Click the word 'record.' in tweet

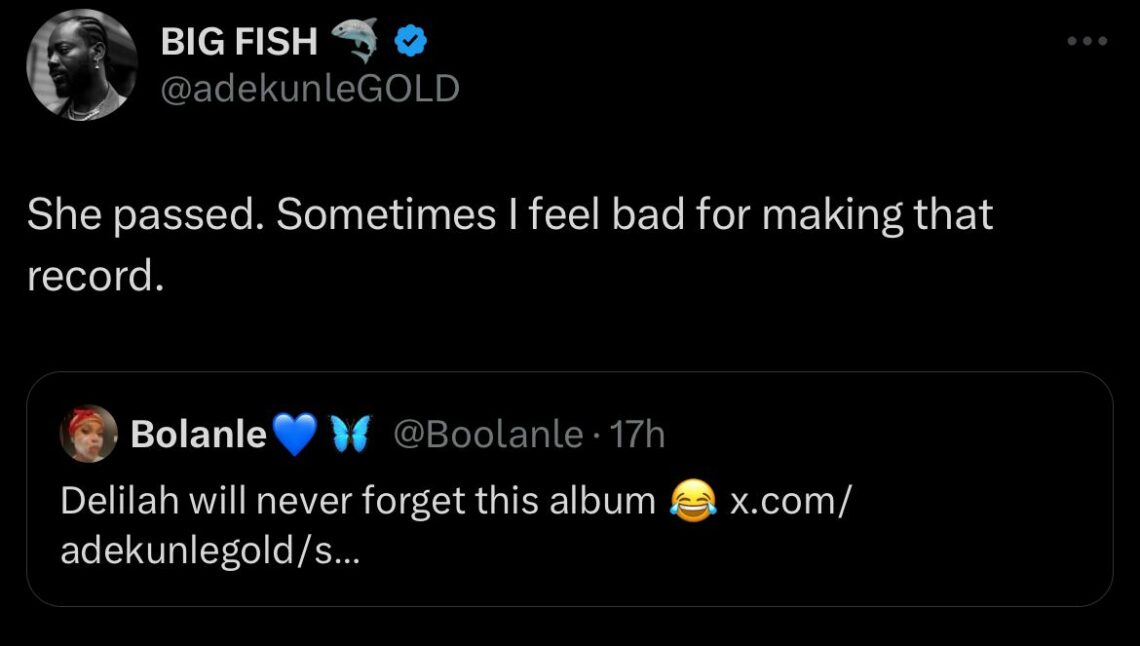95,276
